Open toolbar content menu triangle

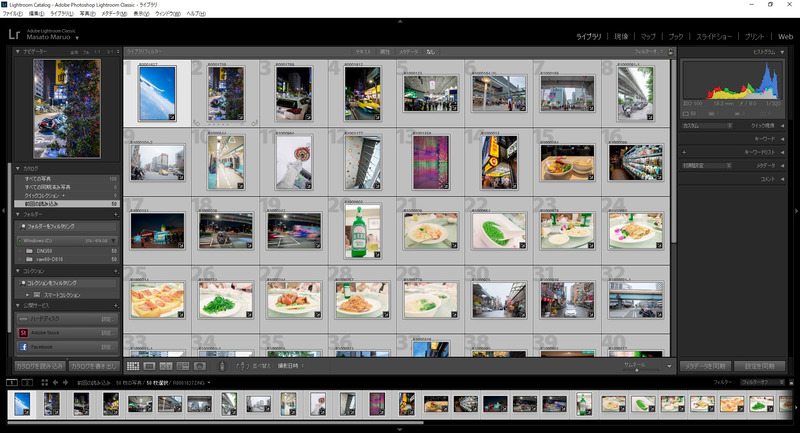(669, 366)
